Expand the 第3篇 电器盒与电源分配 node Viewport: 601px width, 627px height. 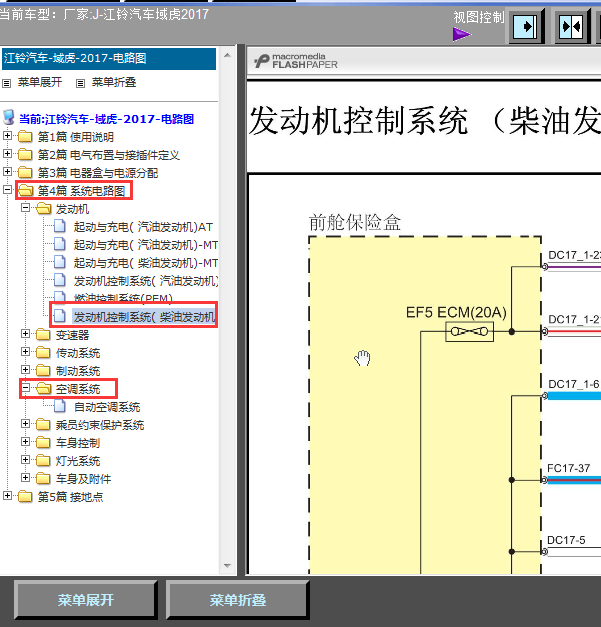coord(7,172)
